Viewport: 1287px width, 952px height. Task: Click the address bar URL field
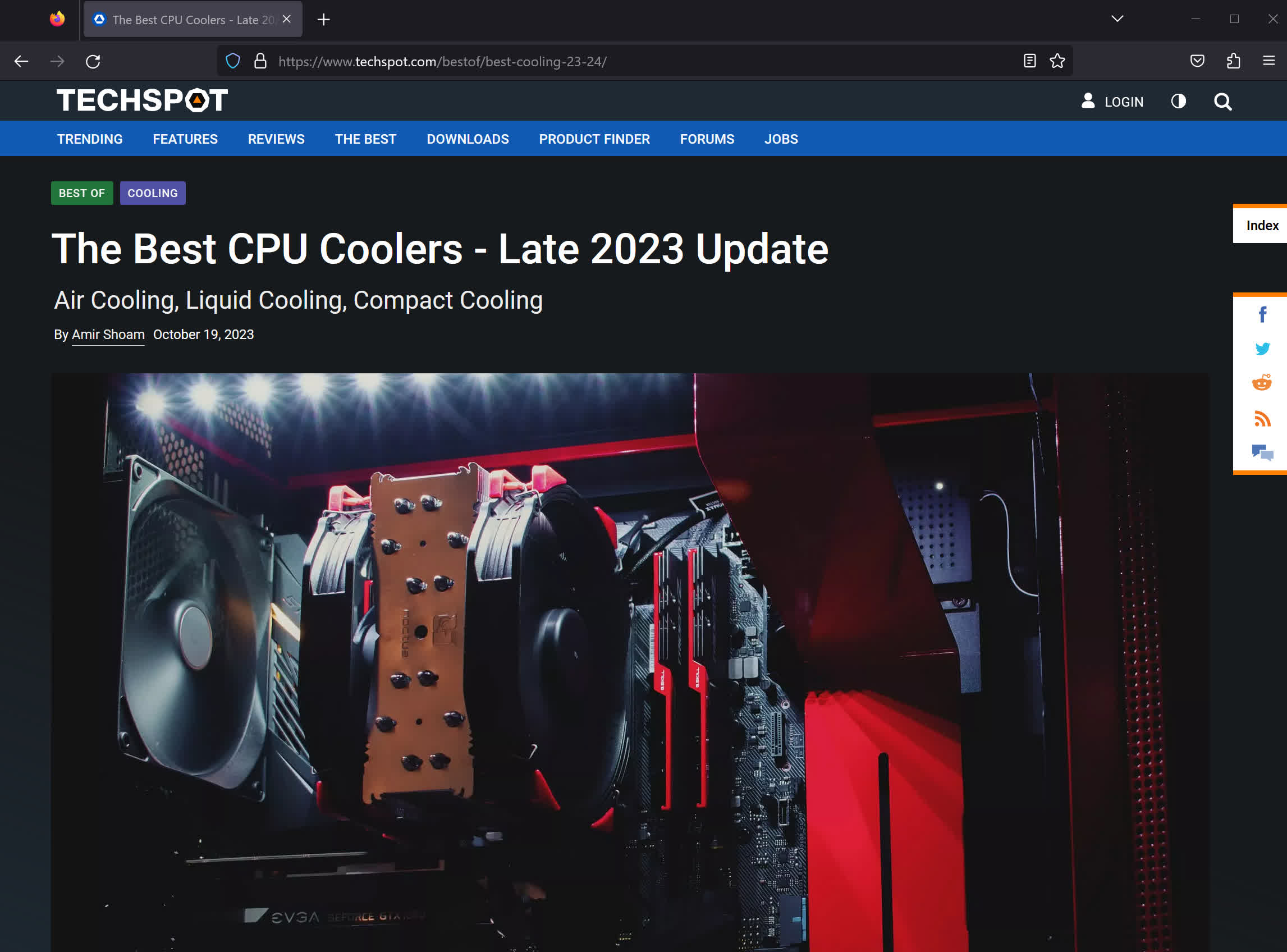tap(576, 62)
